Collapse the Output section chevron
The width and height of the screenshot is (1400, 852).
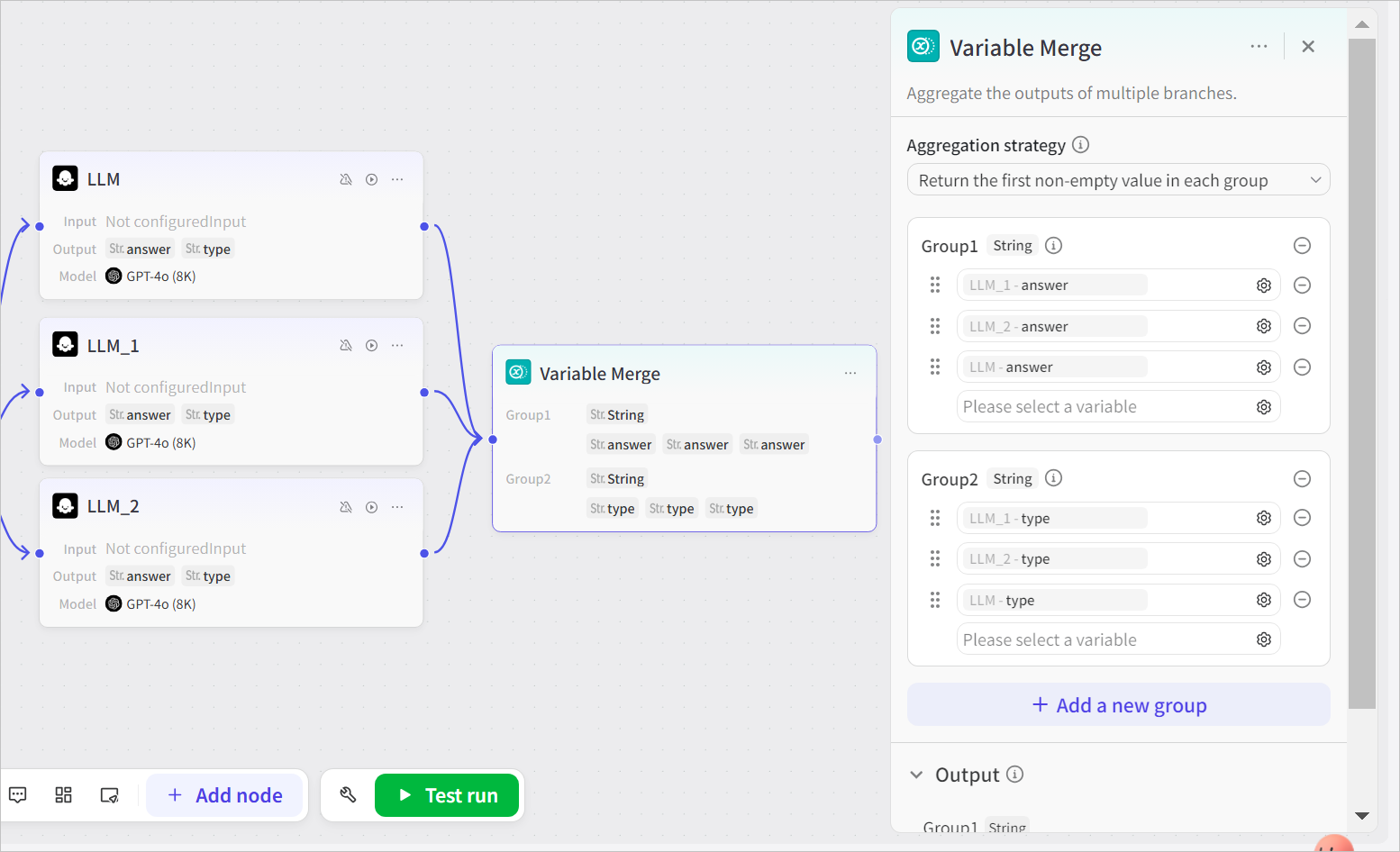916,775
